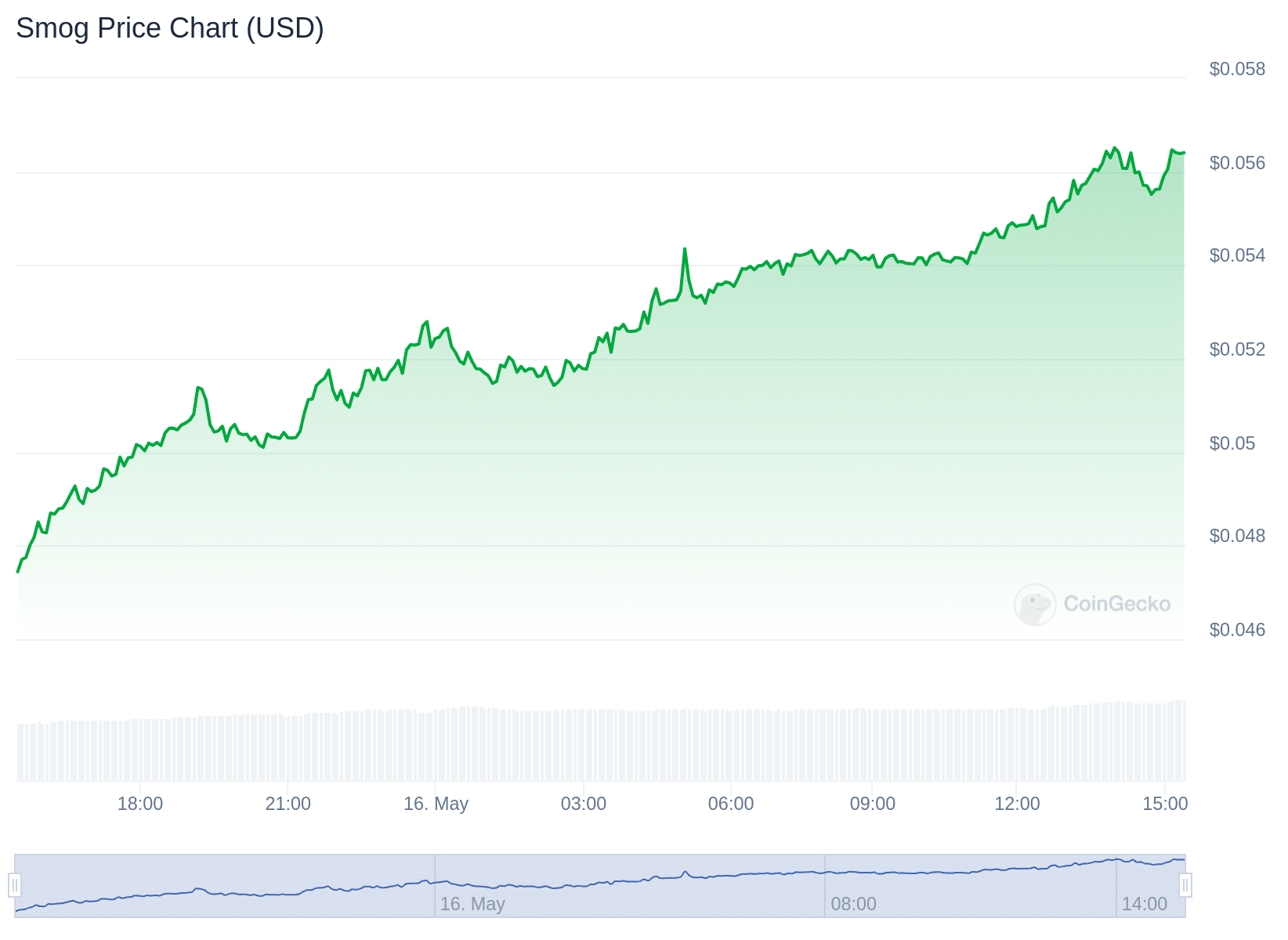
Task: Click the $0.046 price axis label
Action: pyautogui.click(x=1237, y=630)
